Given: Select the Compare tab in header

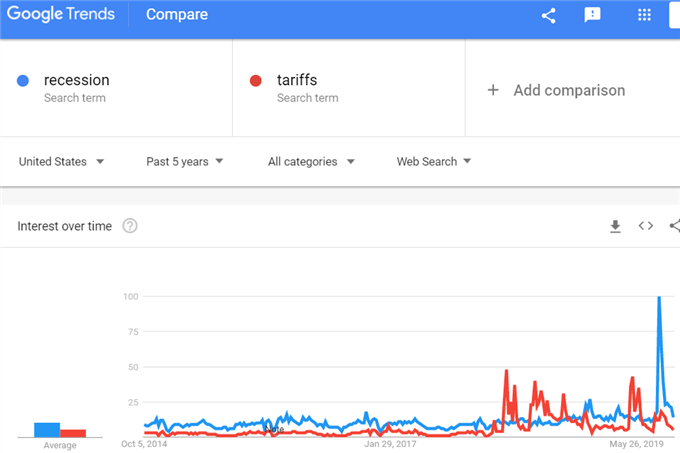Looking at the screenshot, I should pyautogui.click(x=177, y=14).
